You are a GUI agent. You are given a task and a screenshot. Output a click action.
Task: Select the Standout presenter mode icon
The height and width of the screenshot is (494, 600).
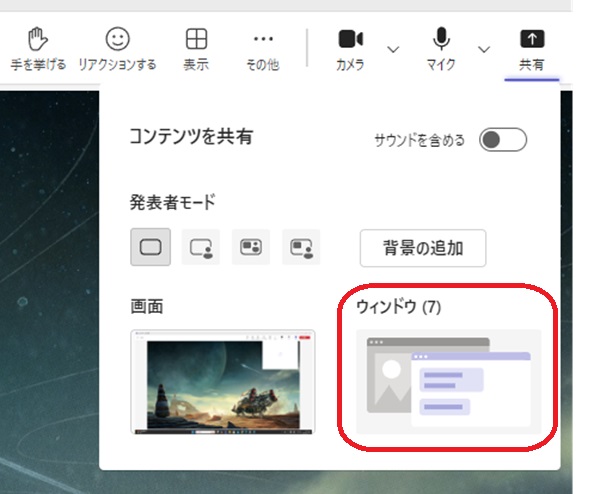(200, 247)
